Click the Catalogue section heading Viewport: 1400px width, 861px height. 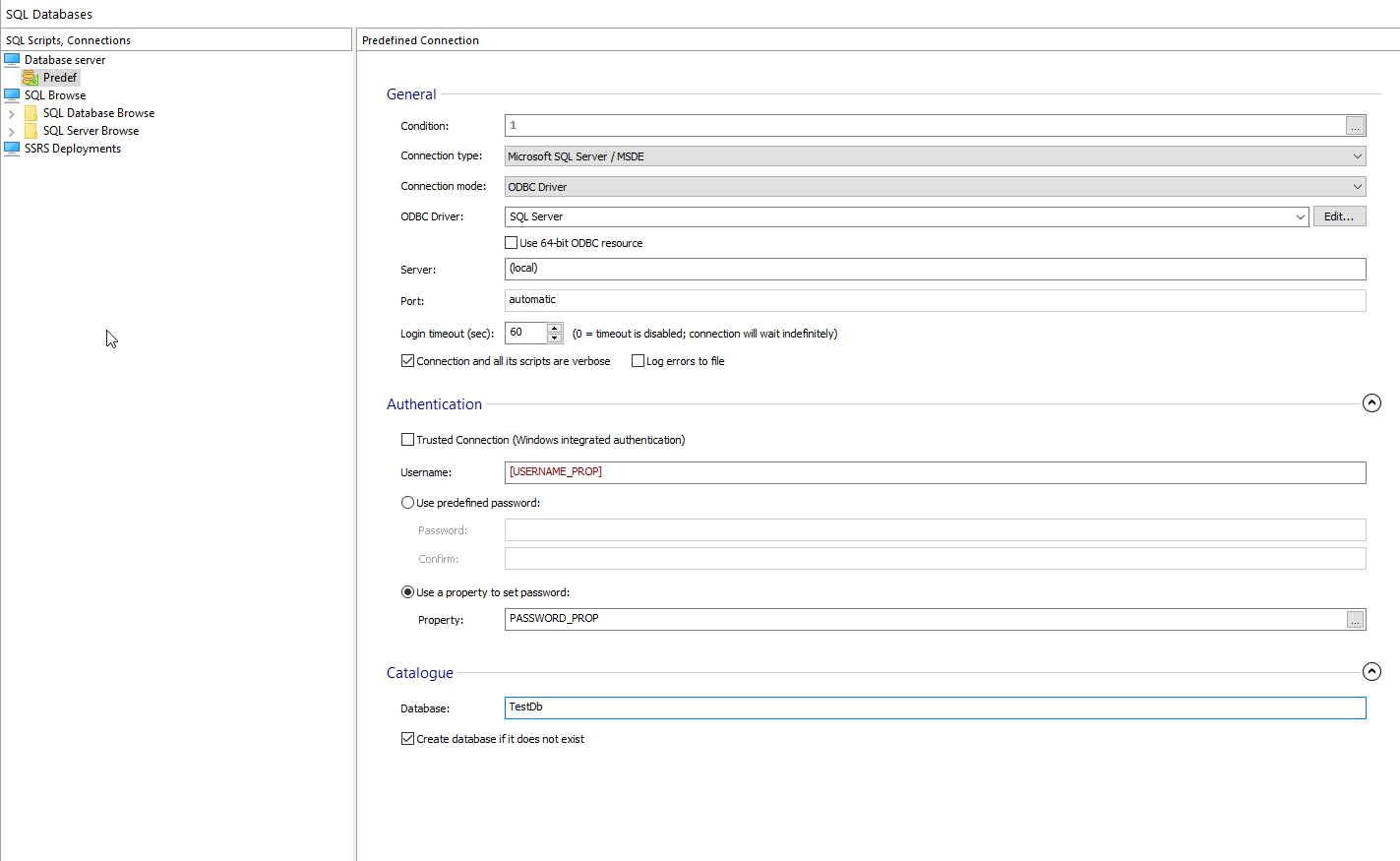coord(420,673)
